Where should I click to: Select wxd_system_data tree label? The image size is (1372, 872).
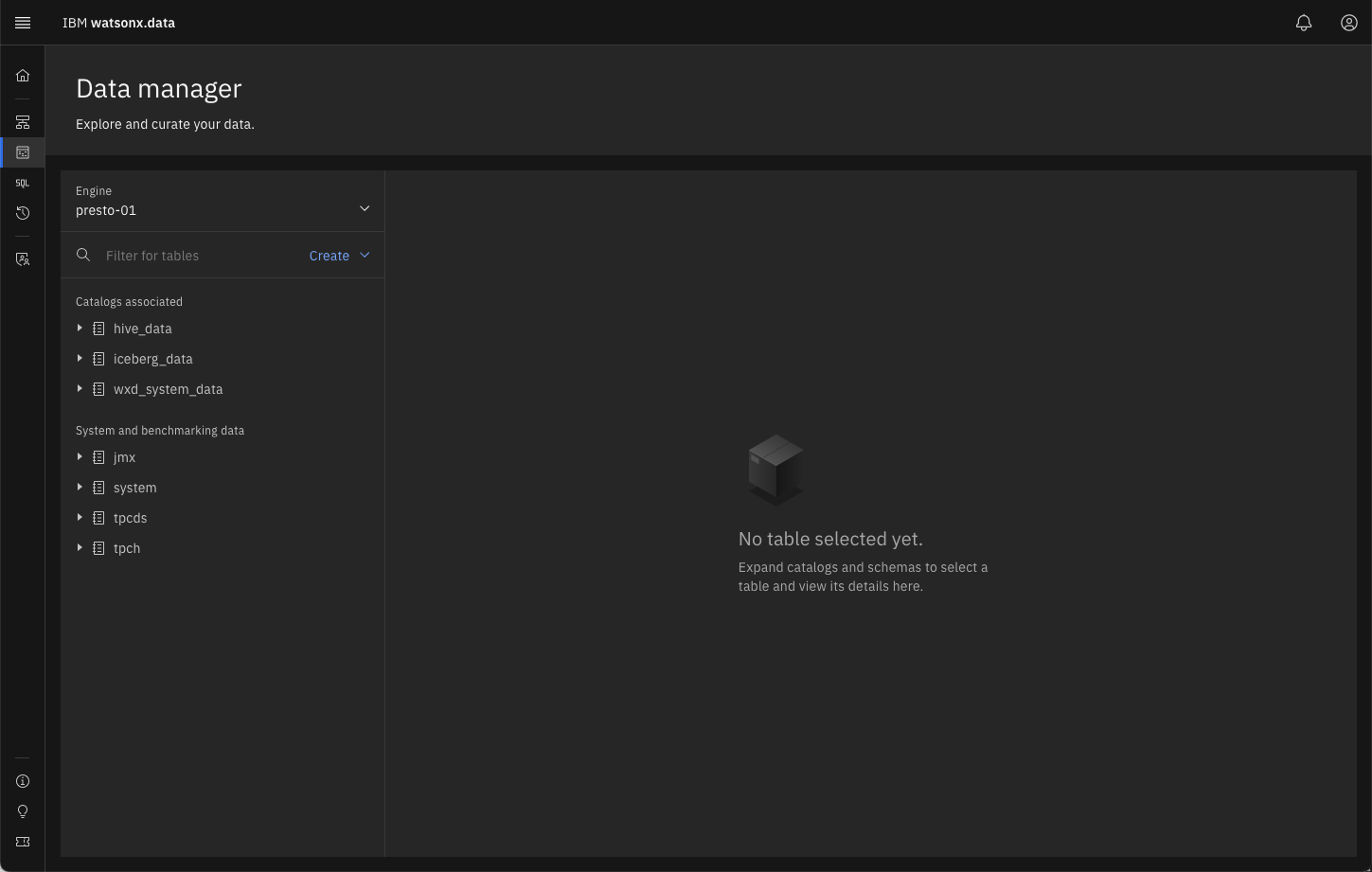click(x=169, y=389)
